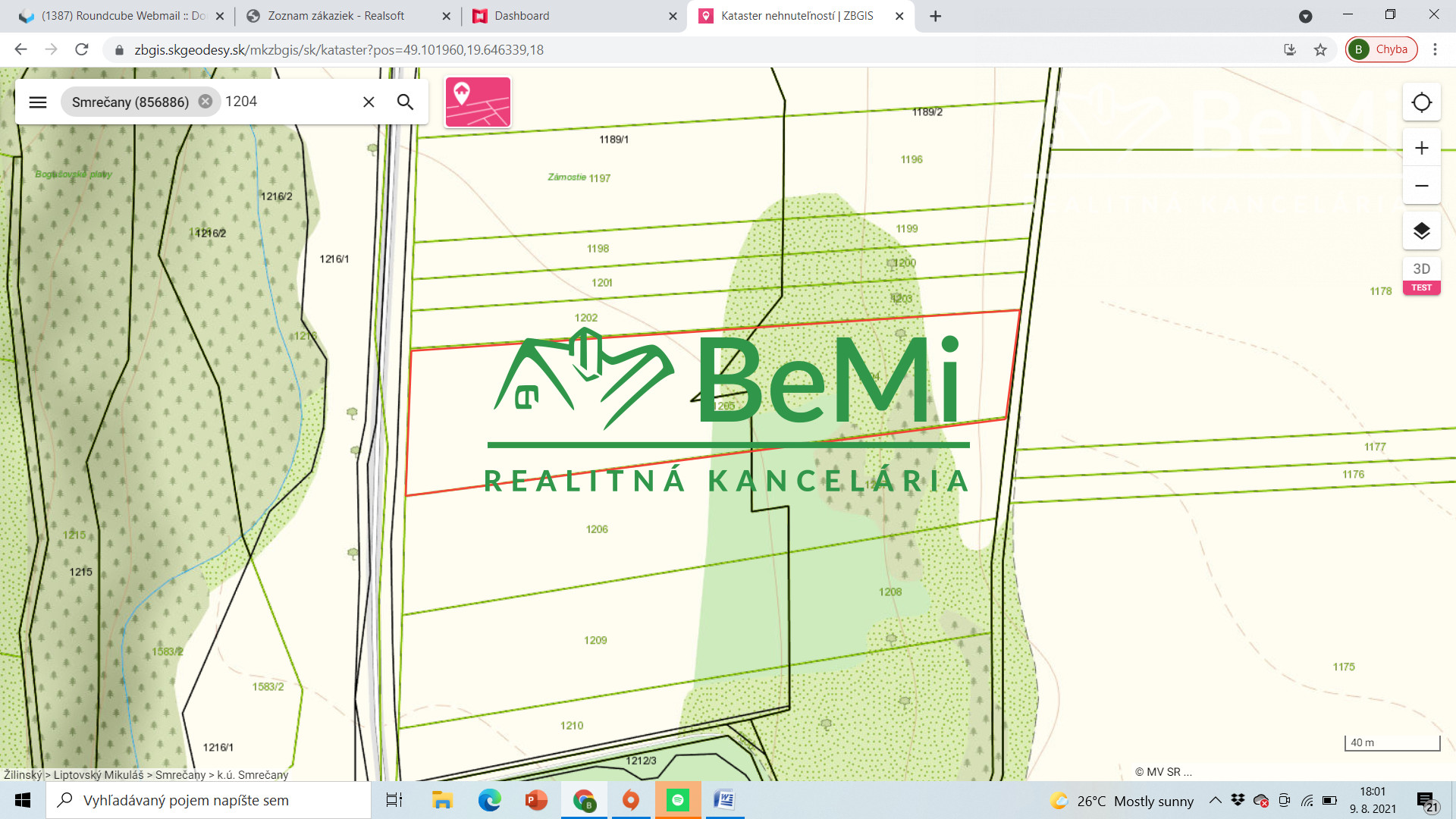Go back in browser history
Screen dimensions: 1456x819
point(20,49)
